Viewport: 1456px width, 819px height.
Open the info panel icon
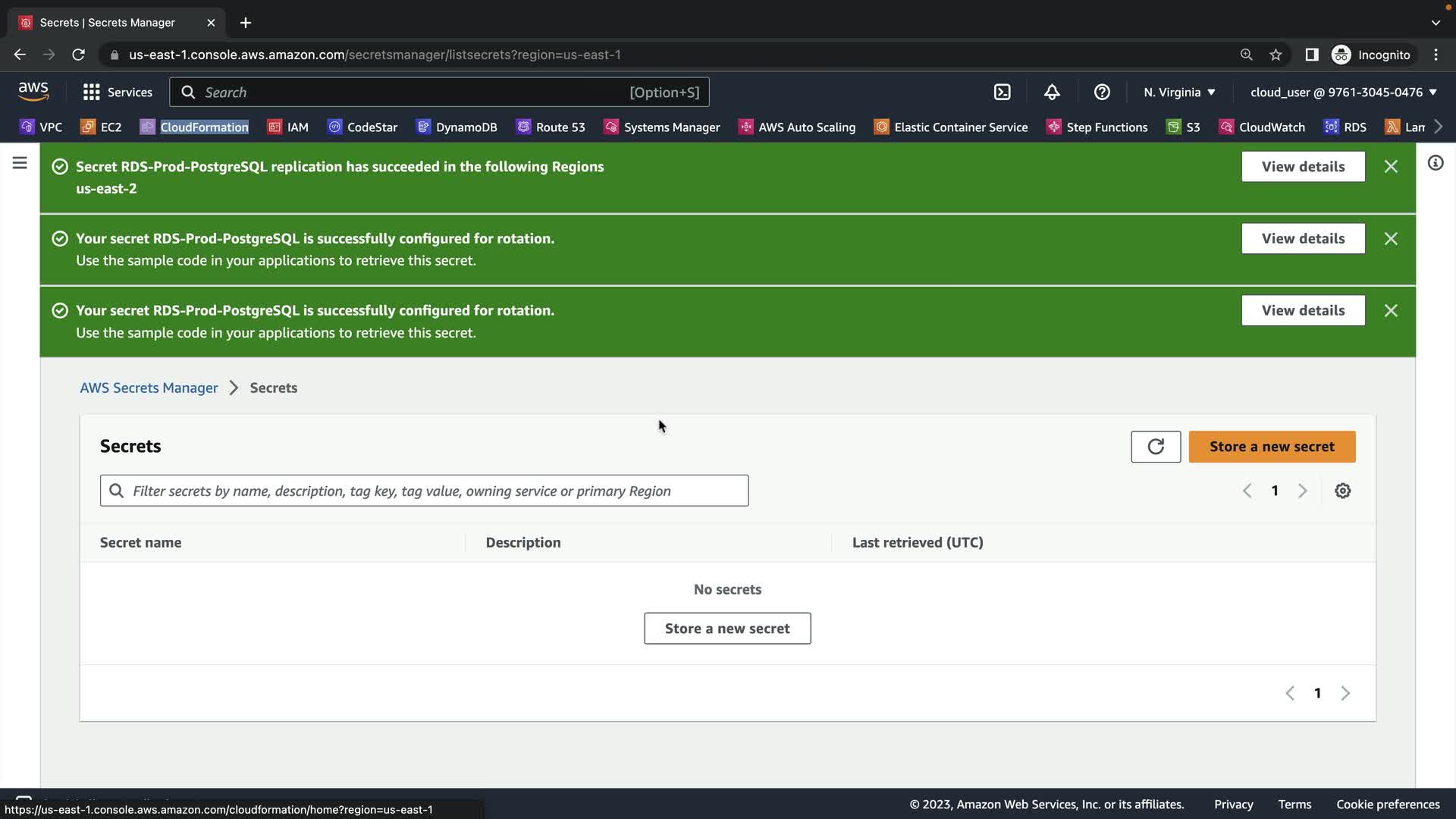point(1435,163)
